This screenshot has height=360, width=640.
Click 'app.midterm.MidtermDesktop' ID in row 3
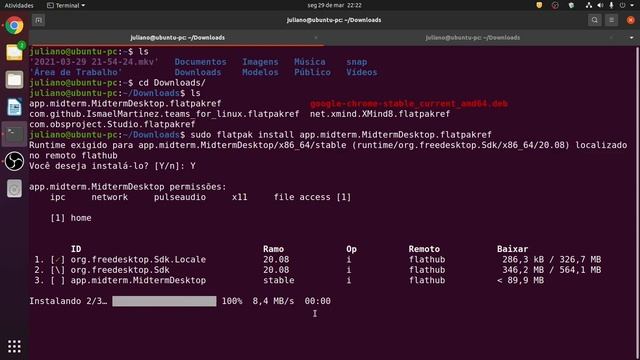point(138,280)
